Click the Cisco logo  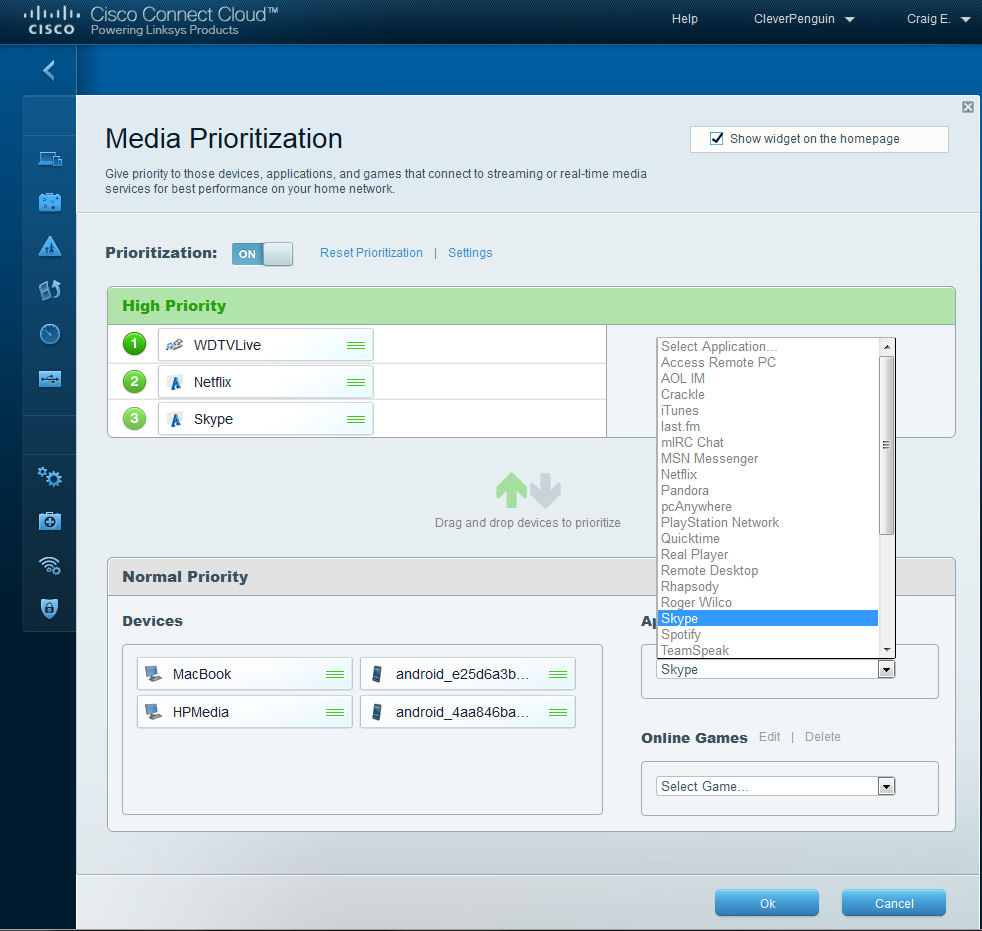51,20
